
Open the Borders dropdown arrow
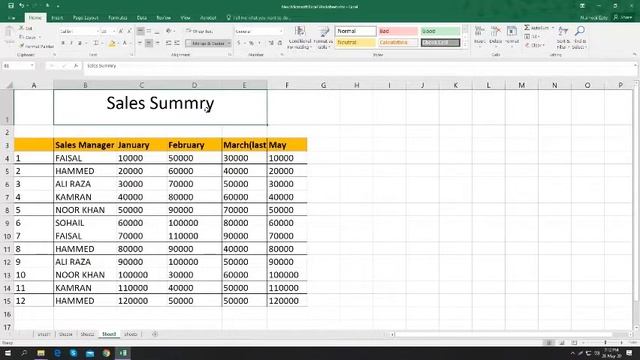tap(101, 43)
